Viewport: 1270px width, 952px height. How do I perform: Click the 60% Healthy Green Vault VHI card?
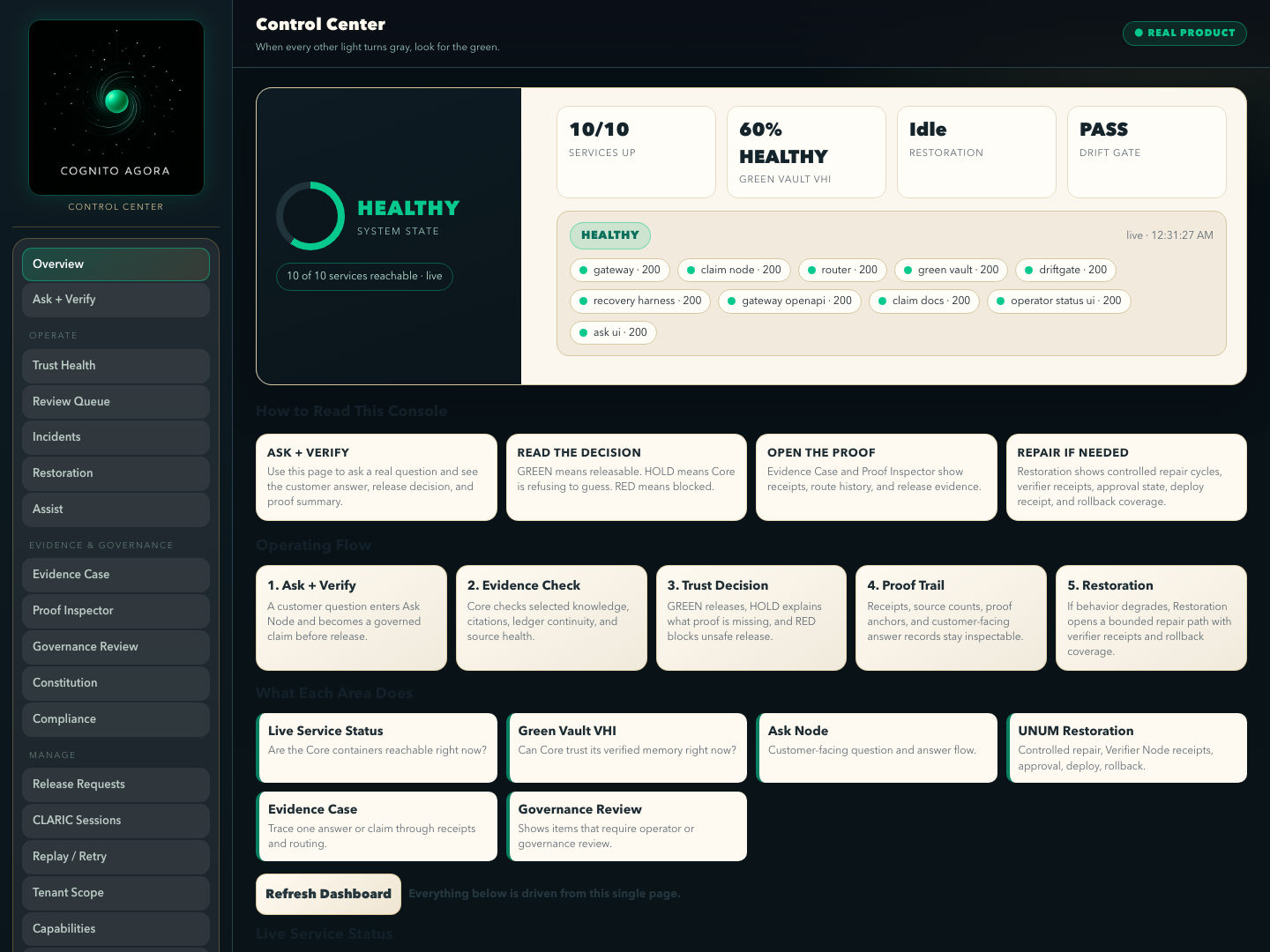pos(806,152)
